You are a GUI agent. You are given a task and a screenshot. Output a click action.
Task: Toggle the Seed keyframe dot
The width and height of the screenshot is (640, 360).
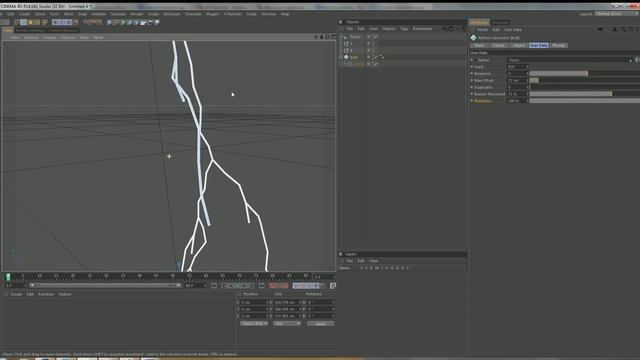[472, 67]
